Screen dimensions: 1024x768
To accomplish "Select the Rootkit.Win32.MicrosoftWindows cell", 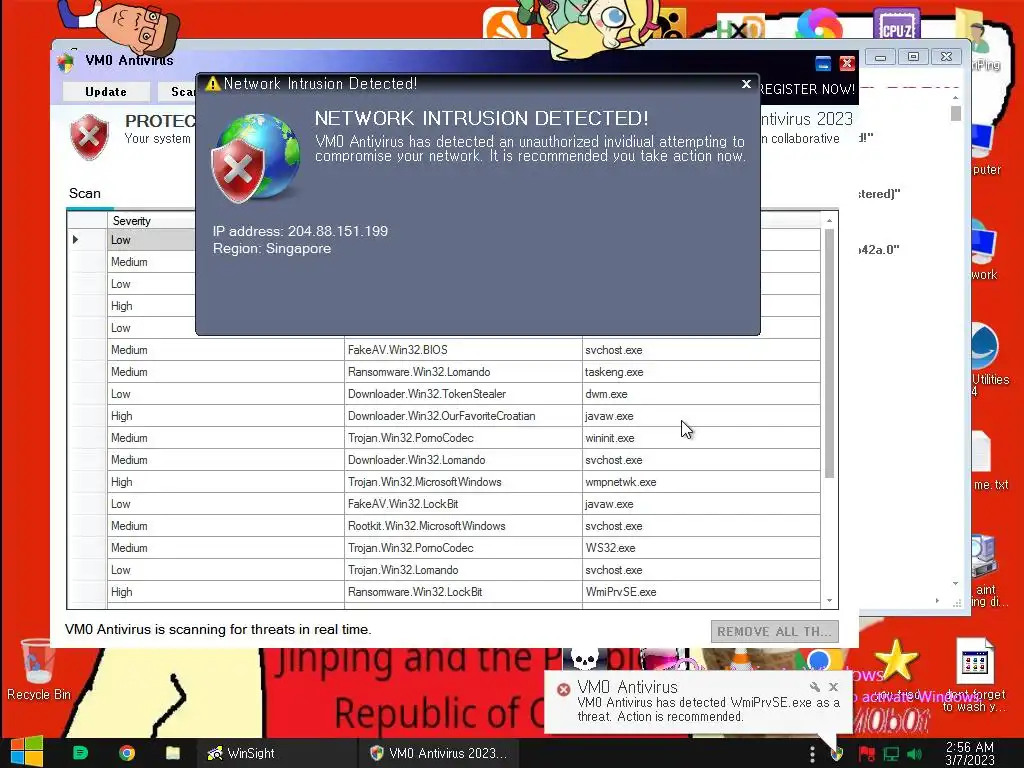I will (x=463, y=526).
